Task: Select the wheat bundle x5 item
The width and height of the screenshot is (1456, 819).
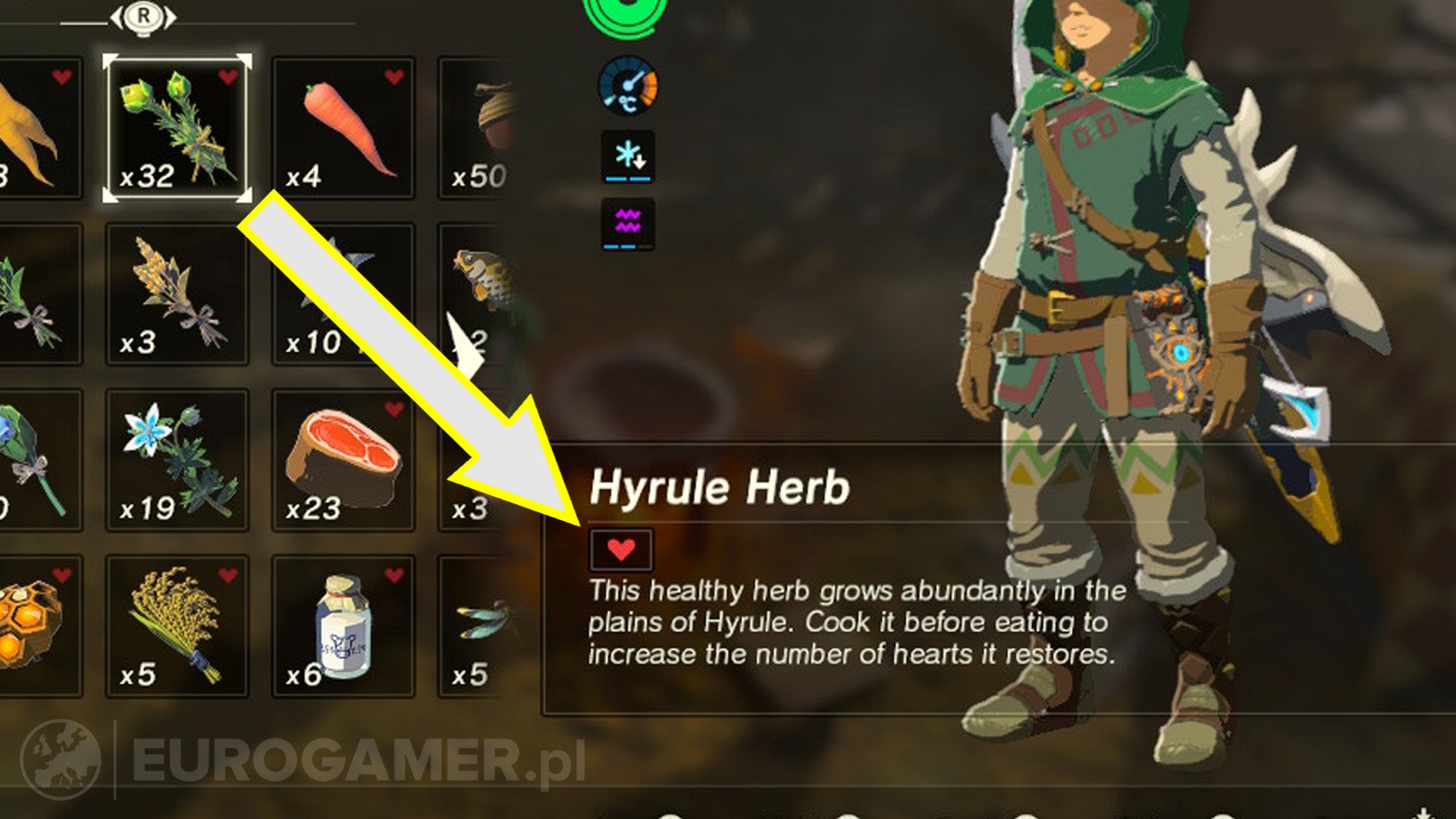Action: pos(177,626)
